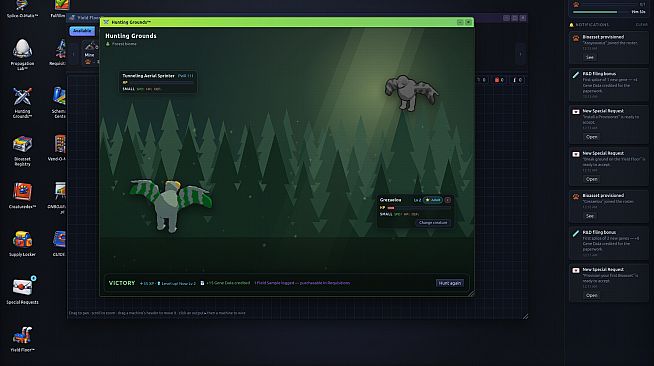Open the Bioasset Registry desktop icon

pyautogui.click(x=22, y=144)
